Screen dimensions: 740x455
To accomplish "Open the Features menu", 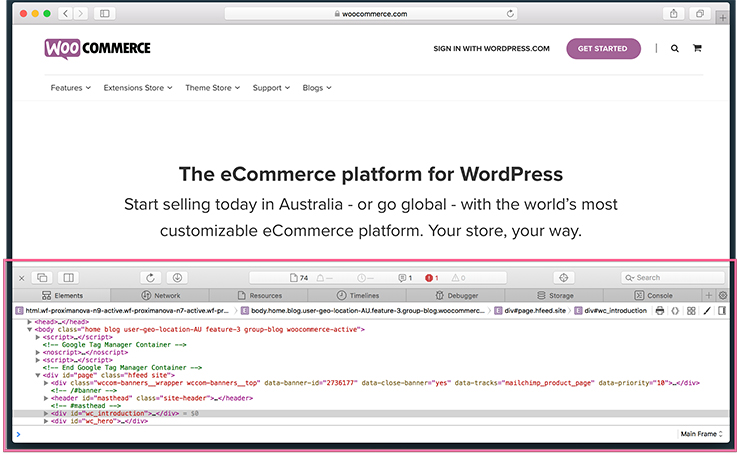I will click(71, 88).
